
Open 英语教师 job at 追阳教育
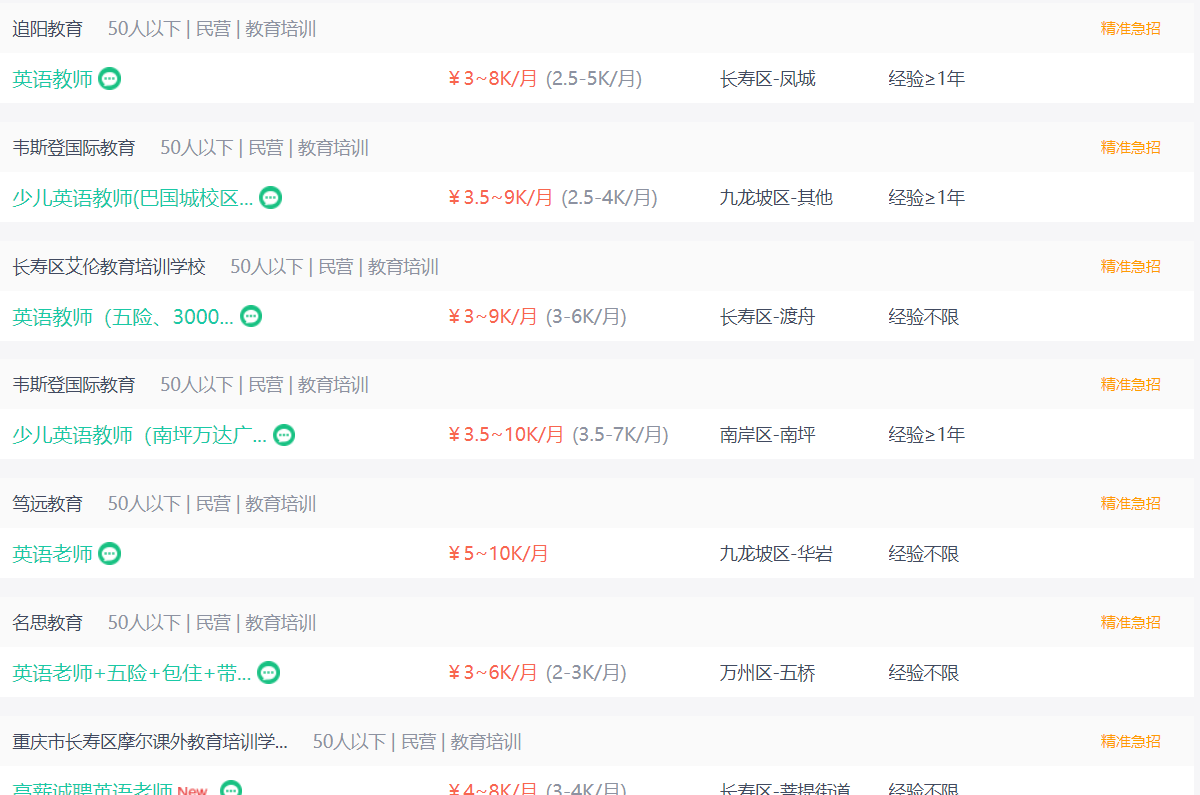pos(52,79)
